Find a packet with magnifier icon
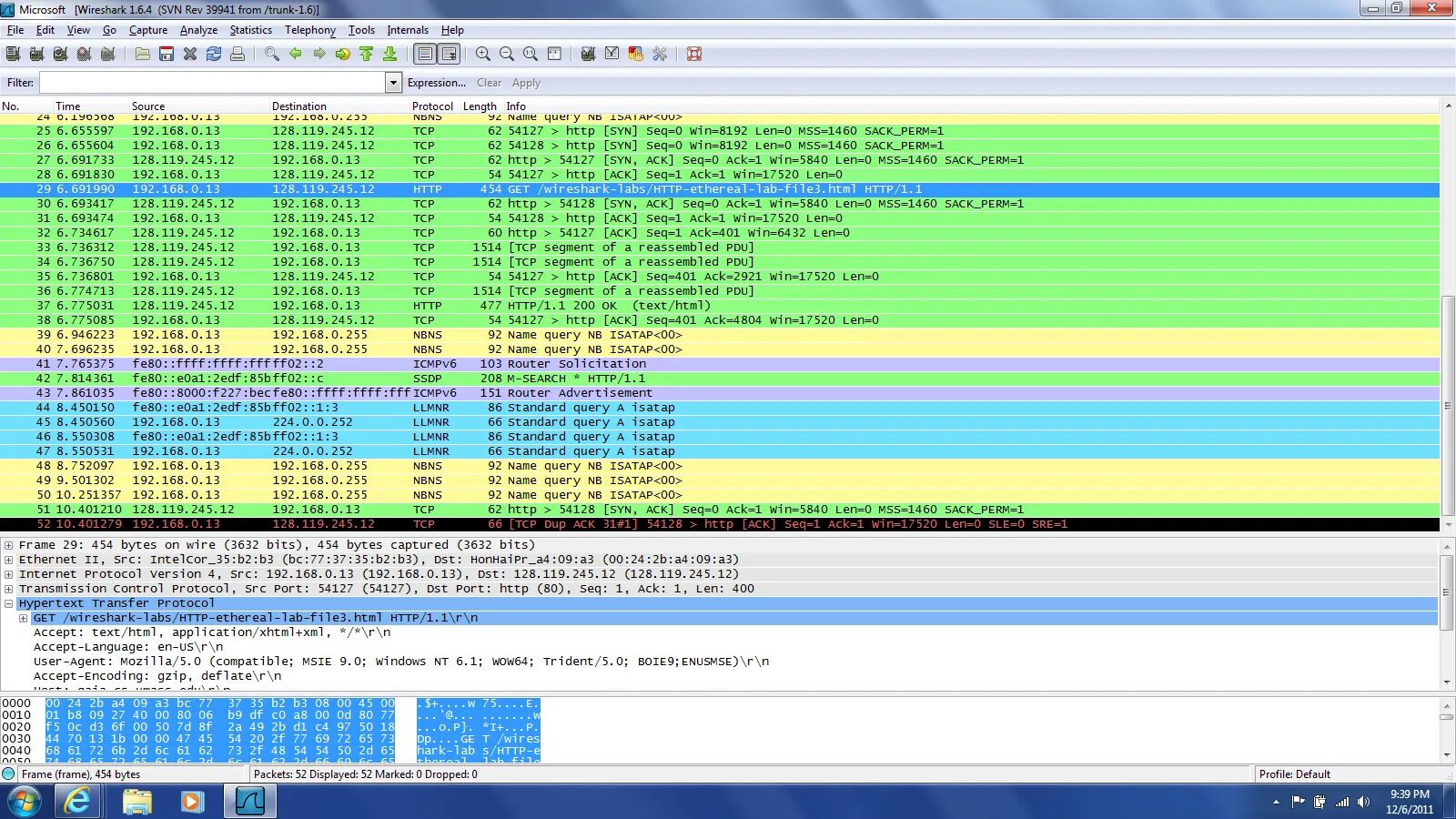The height and width of the screenshot is (819, 1456). coord(272,54)
